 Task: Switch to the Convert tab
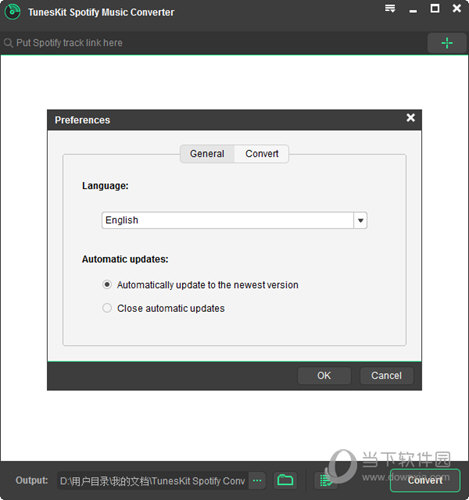tap(262, 154)
